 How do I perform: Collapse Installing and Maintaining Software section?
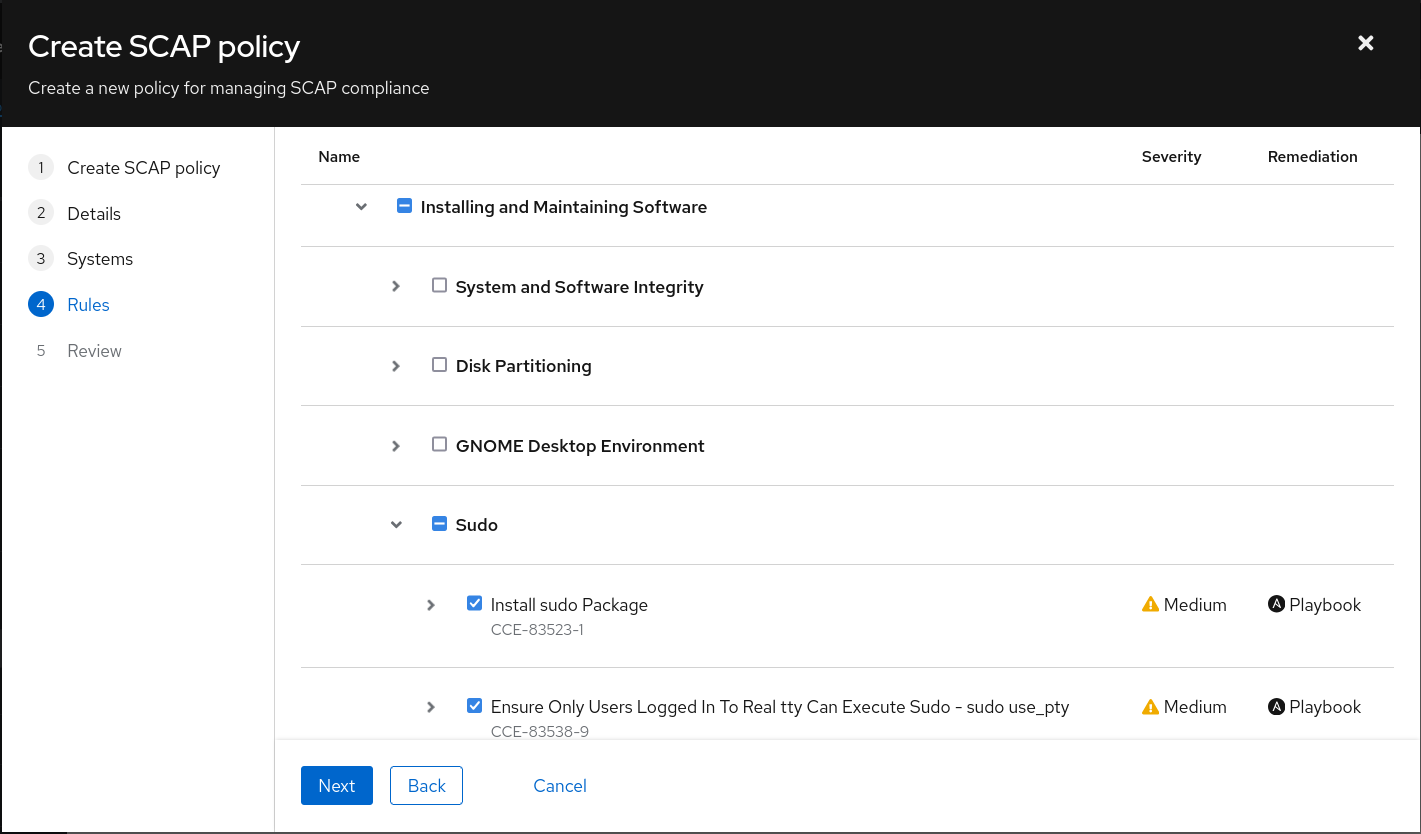click(x=361, y=207)
